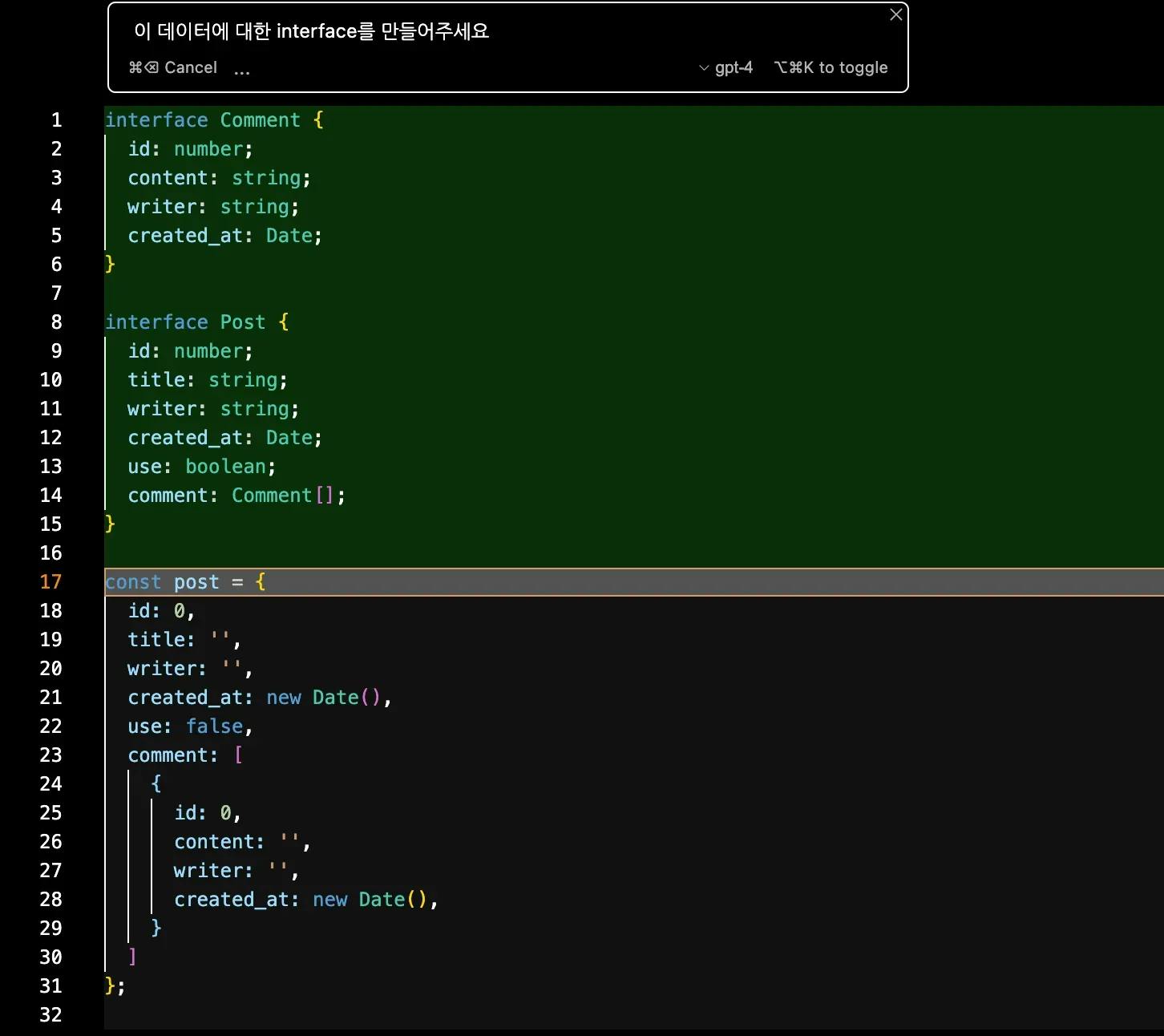Click line number 8 in gutter

[56, 322]
